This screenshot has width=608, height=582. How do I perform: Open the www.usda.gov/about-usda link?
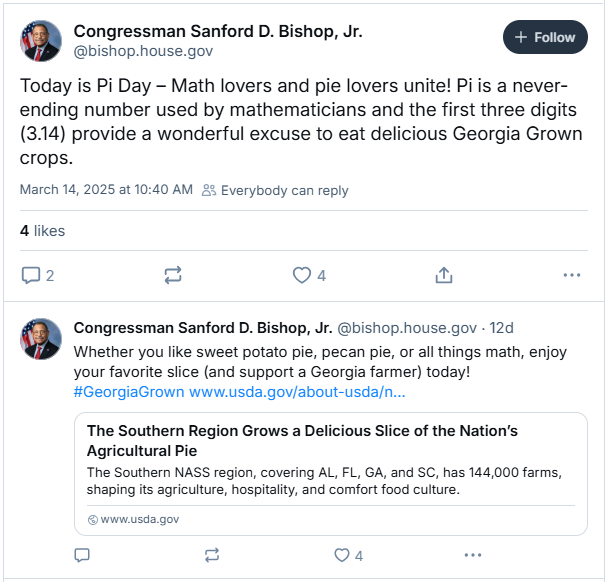[297, 391]
